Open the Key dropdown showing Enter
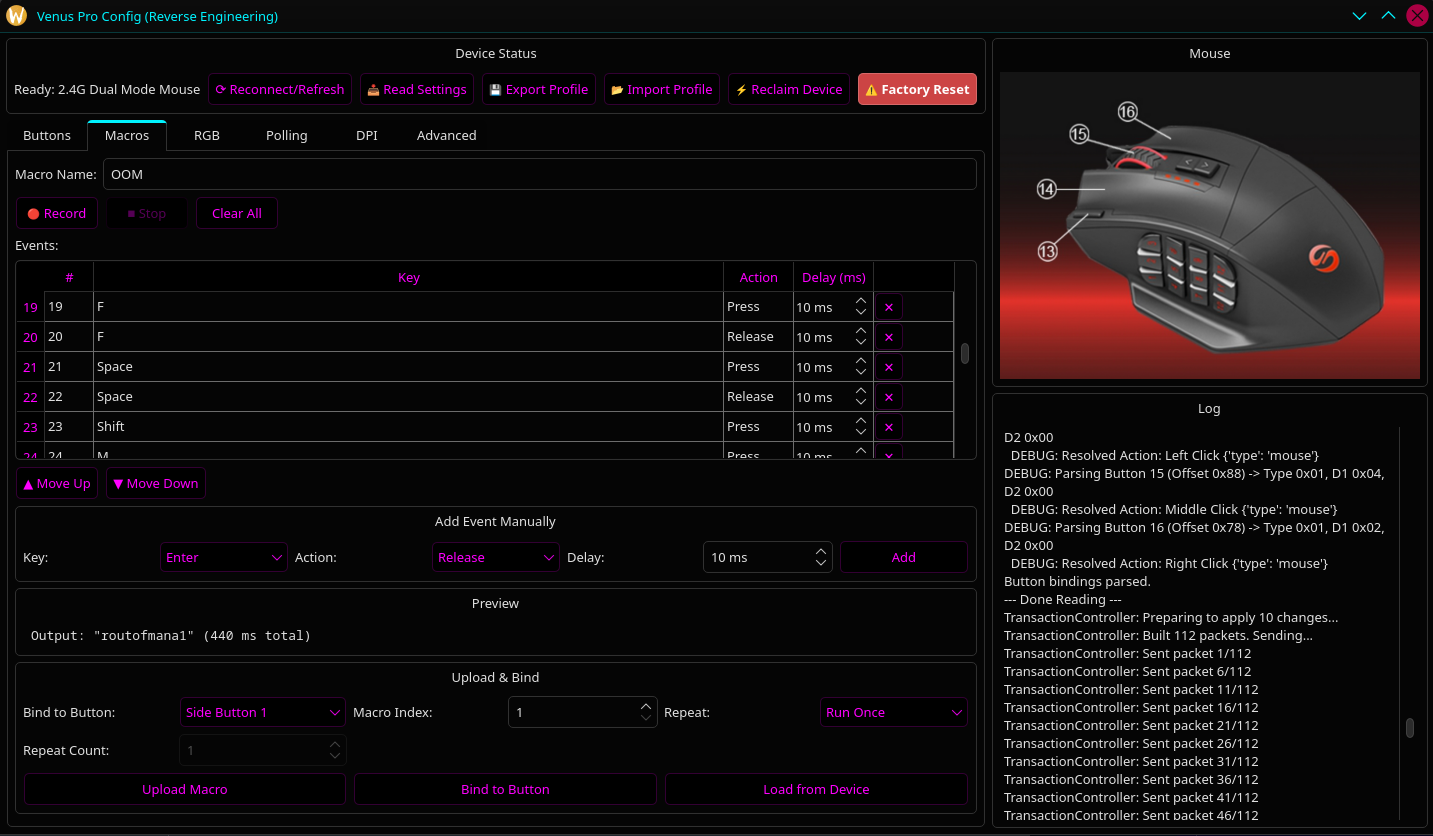 pyautogui.click(x=224, y=557)
